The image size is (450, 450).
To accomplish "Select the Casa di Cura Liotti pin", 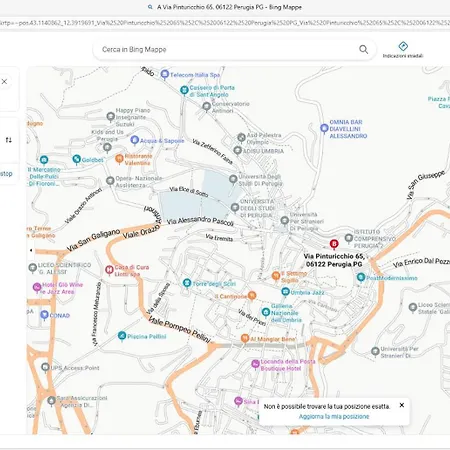I will click(109, 270).
